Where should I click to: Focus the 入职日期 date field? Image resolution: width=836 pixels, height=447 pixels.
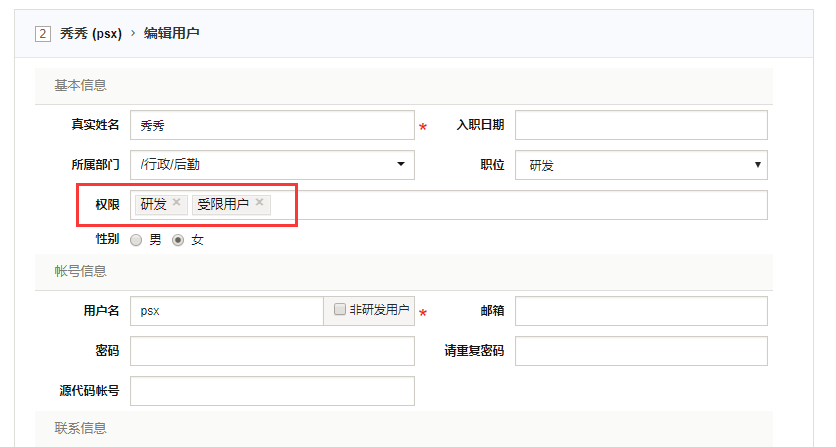(641, 125)
